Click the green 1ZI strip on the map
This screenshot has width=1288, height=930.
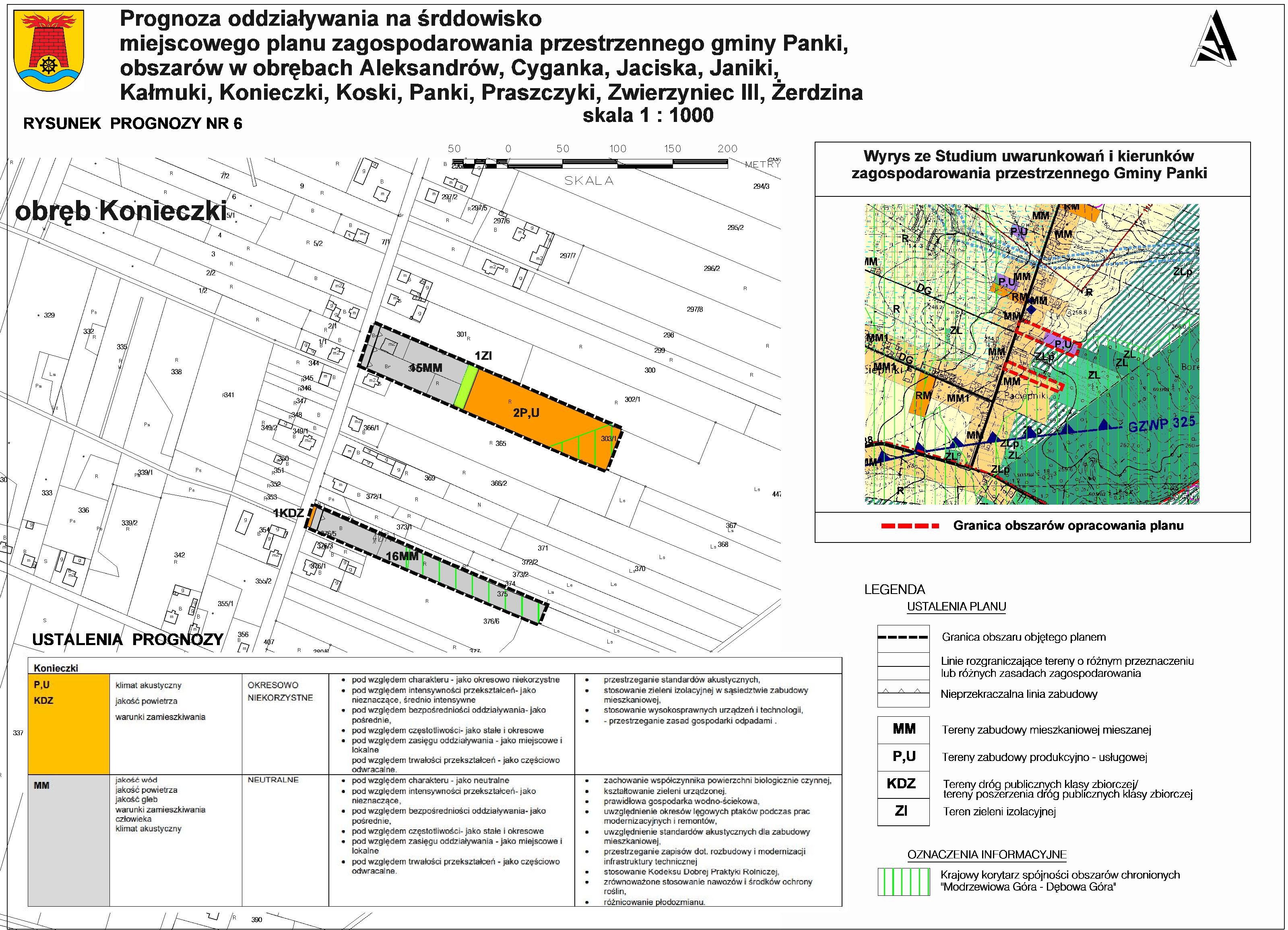click(466, 387)
